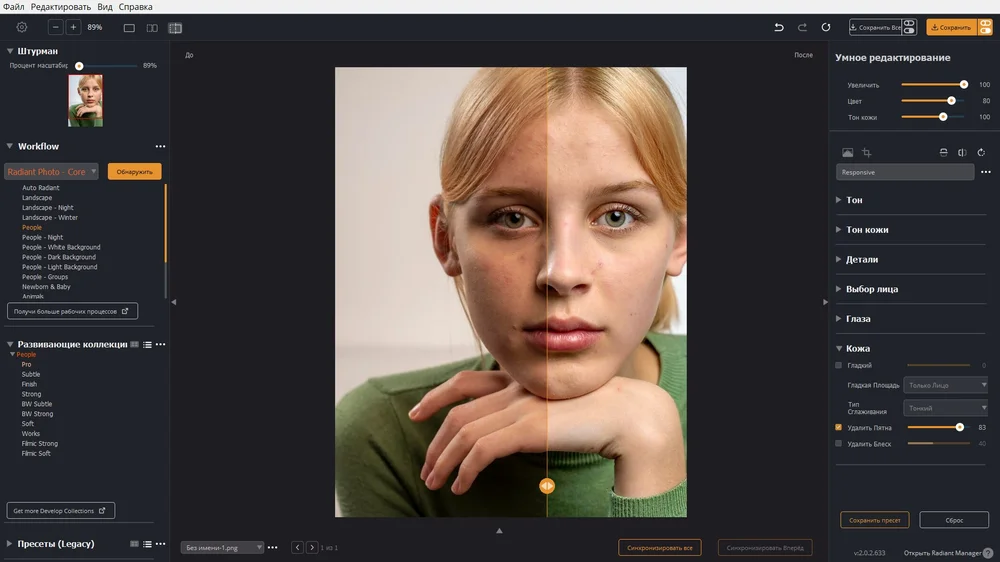Expand the bottom filmstrip with the arrow
Viewport: 1000px width, 562px height.
[499, 531]
